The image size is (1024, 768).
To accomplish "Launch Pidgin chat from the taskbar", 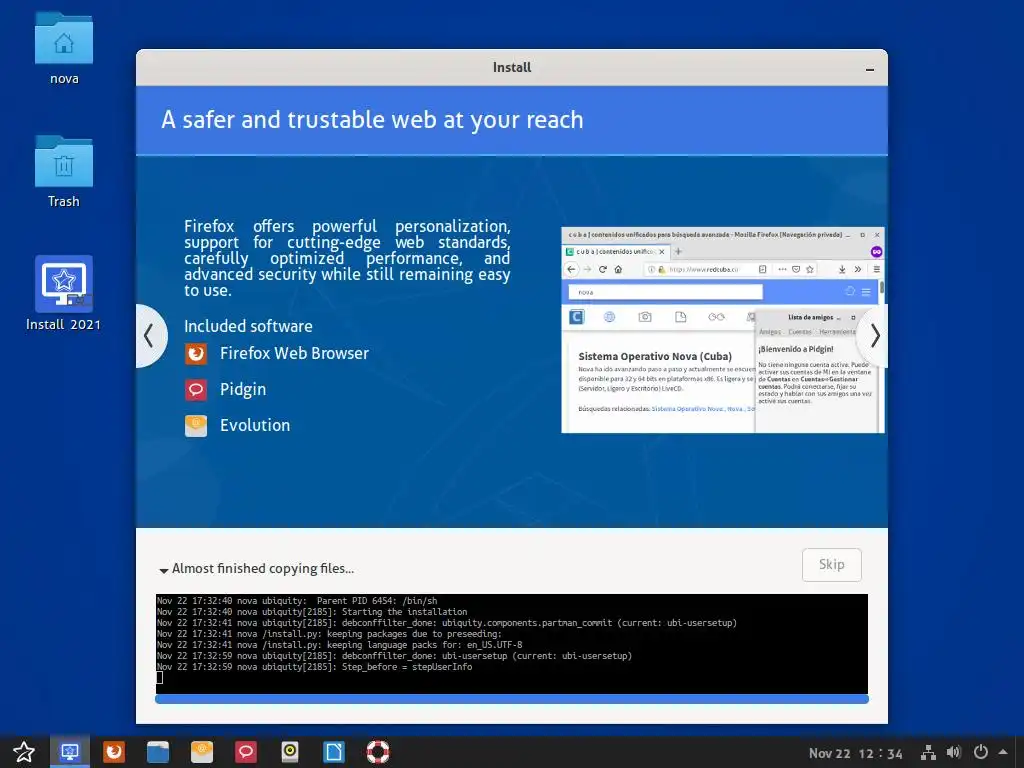I will (246, 752).
